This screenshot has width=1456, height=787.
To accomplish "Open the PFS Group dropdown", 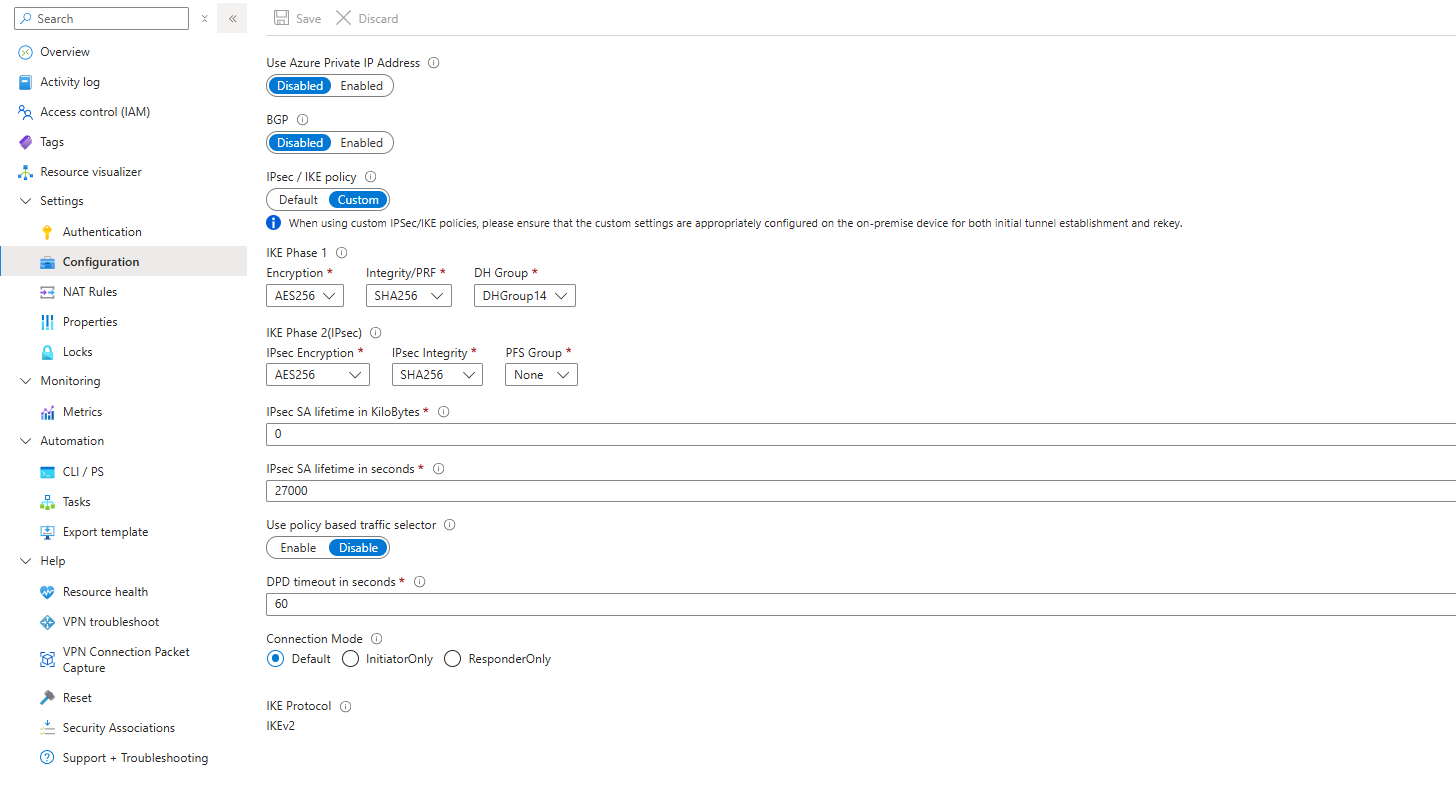I will point(540,375).
